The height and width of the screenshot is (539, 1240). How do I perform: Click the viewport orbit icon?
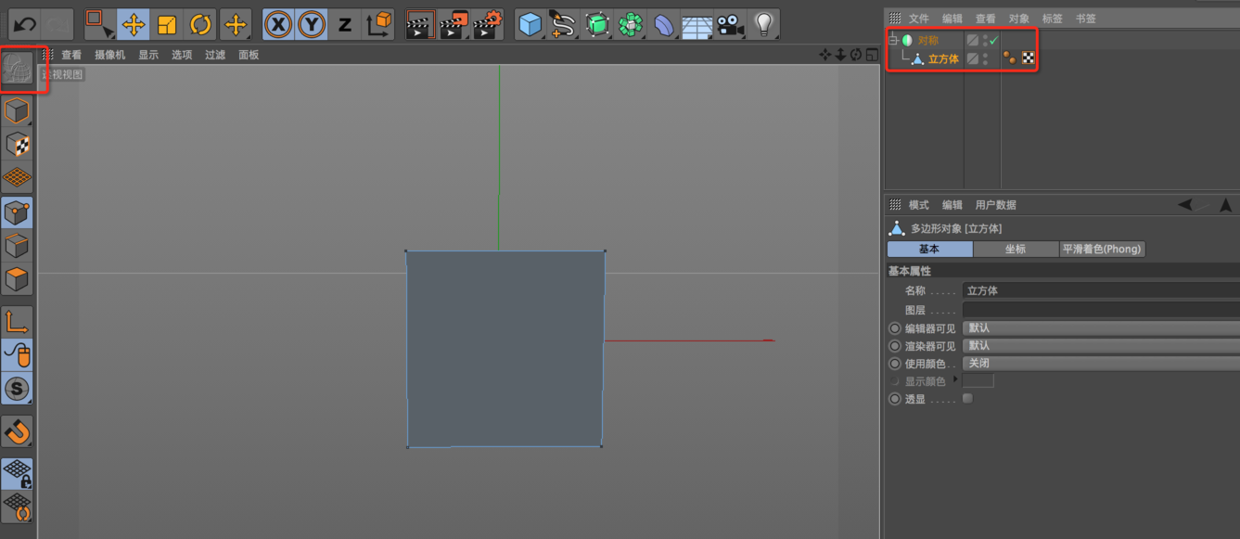[x=856, y=55]
